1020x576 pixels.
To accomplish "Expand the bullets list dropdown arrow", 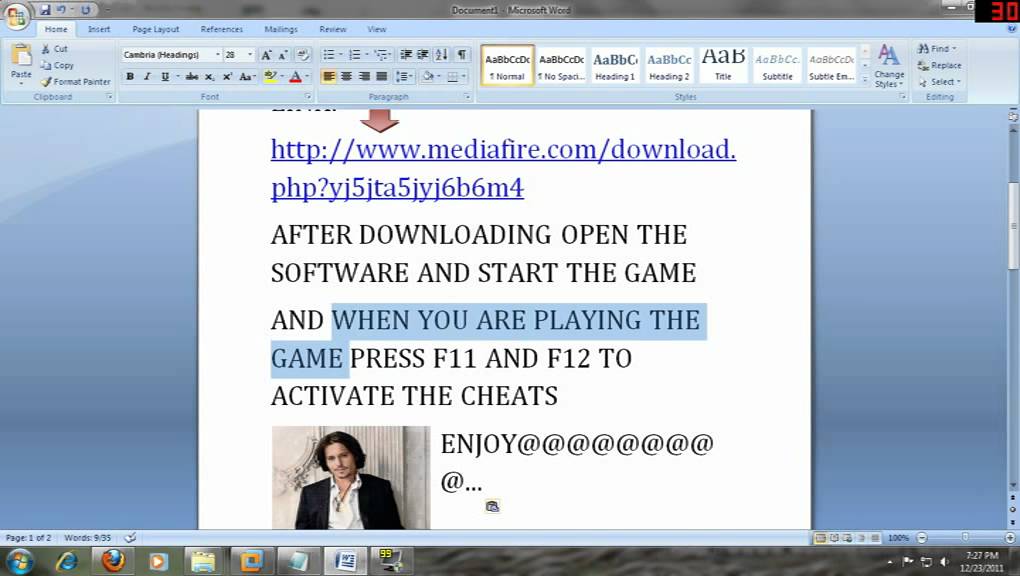I will [x=340, y=55].
